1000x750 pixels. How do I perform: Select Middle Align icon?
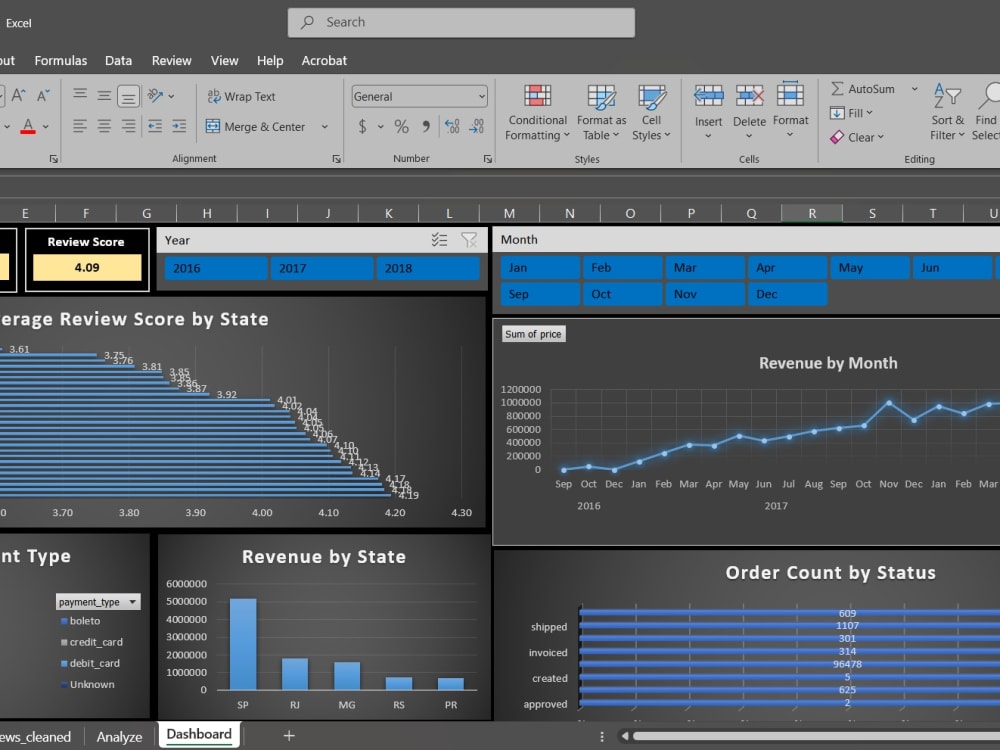point(104,96)
